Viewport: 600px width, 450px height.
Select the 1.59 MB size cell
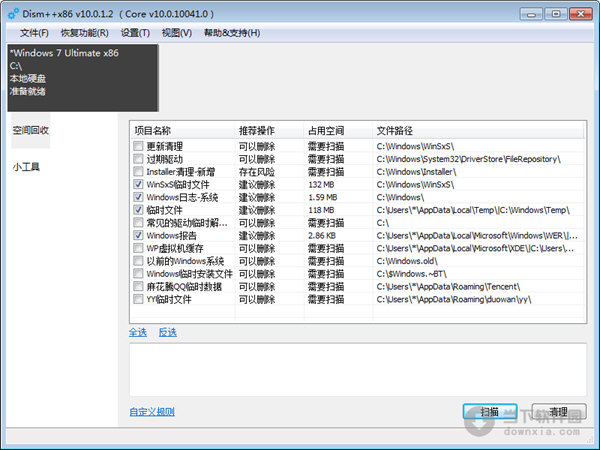coord(323,197)
